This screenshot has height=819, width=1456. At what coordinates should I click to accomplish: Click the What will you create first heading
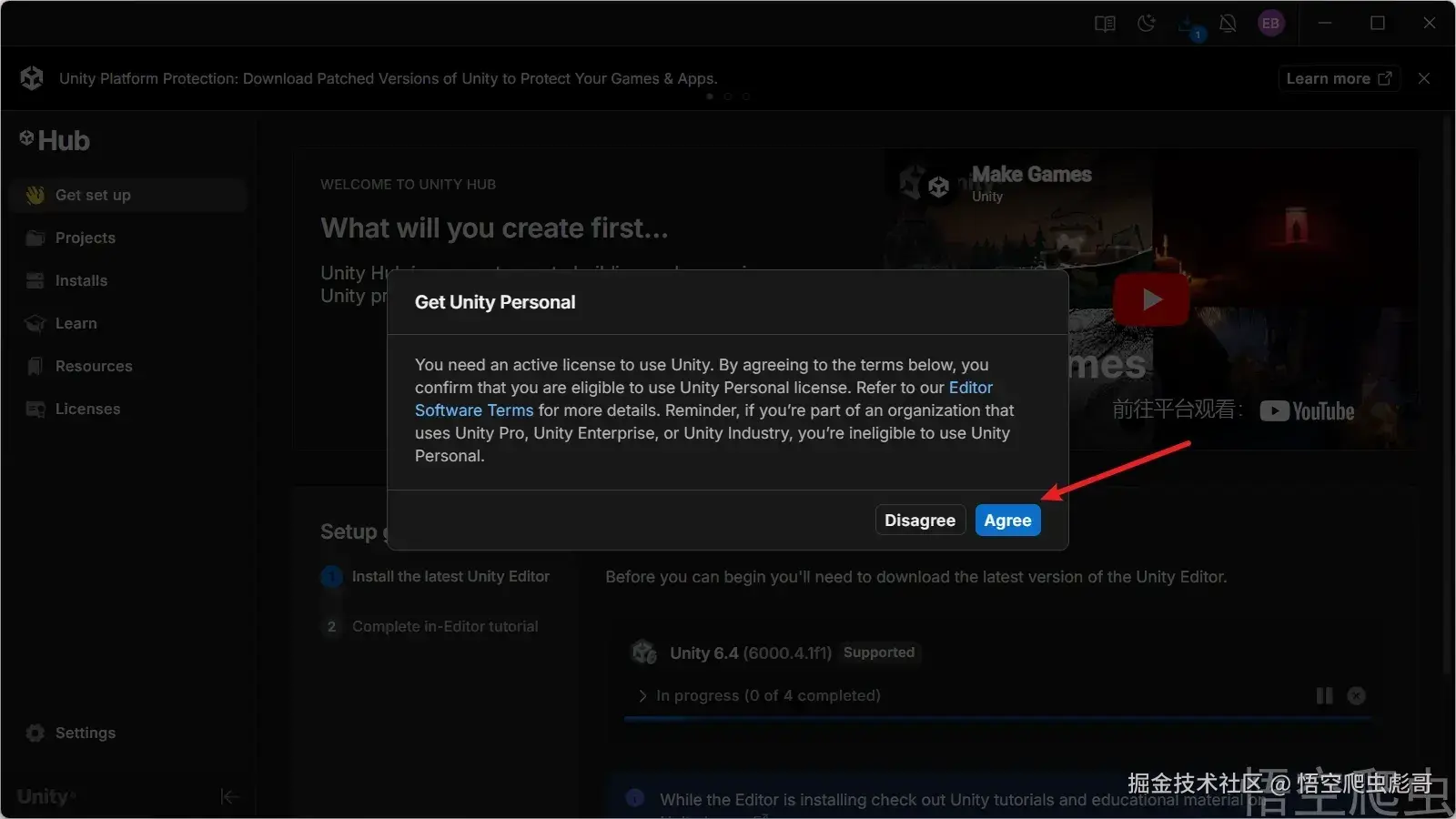[494, 227]
